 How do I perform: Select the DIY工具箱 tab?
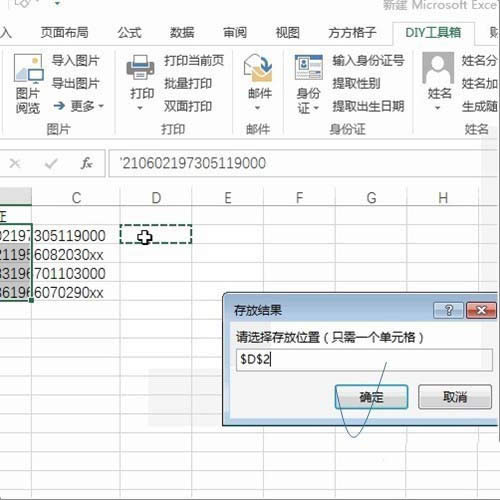click(x=433, y=33)
